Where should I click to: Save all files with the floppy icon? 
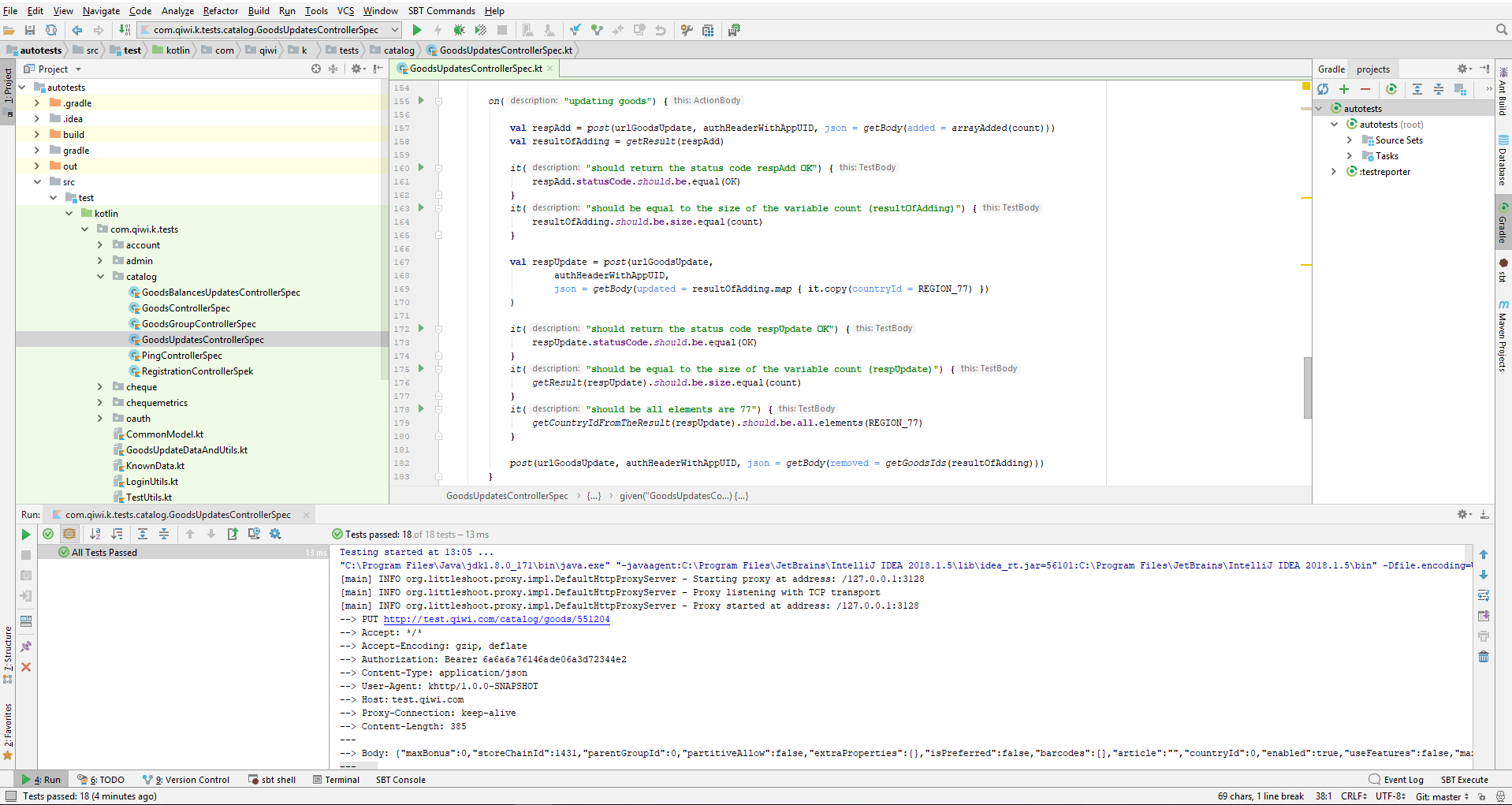coord(30,30)
